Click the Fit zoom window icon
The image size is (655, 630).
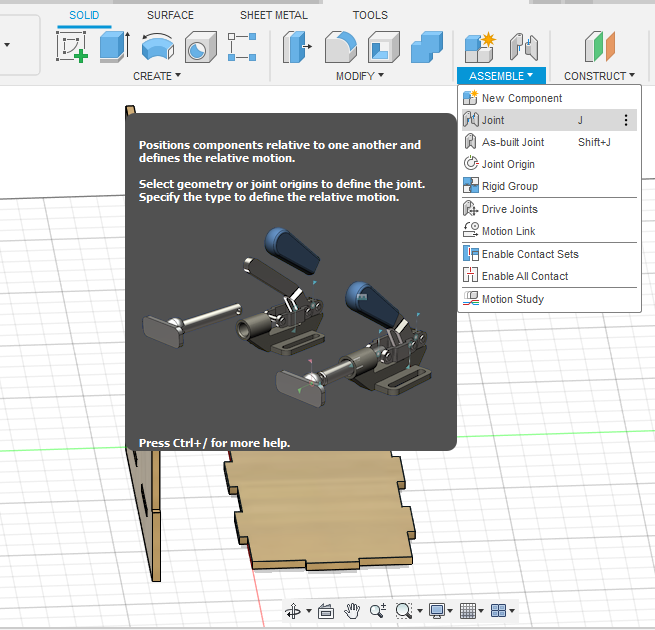(x=404, y=611)
